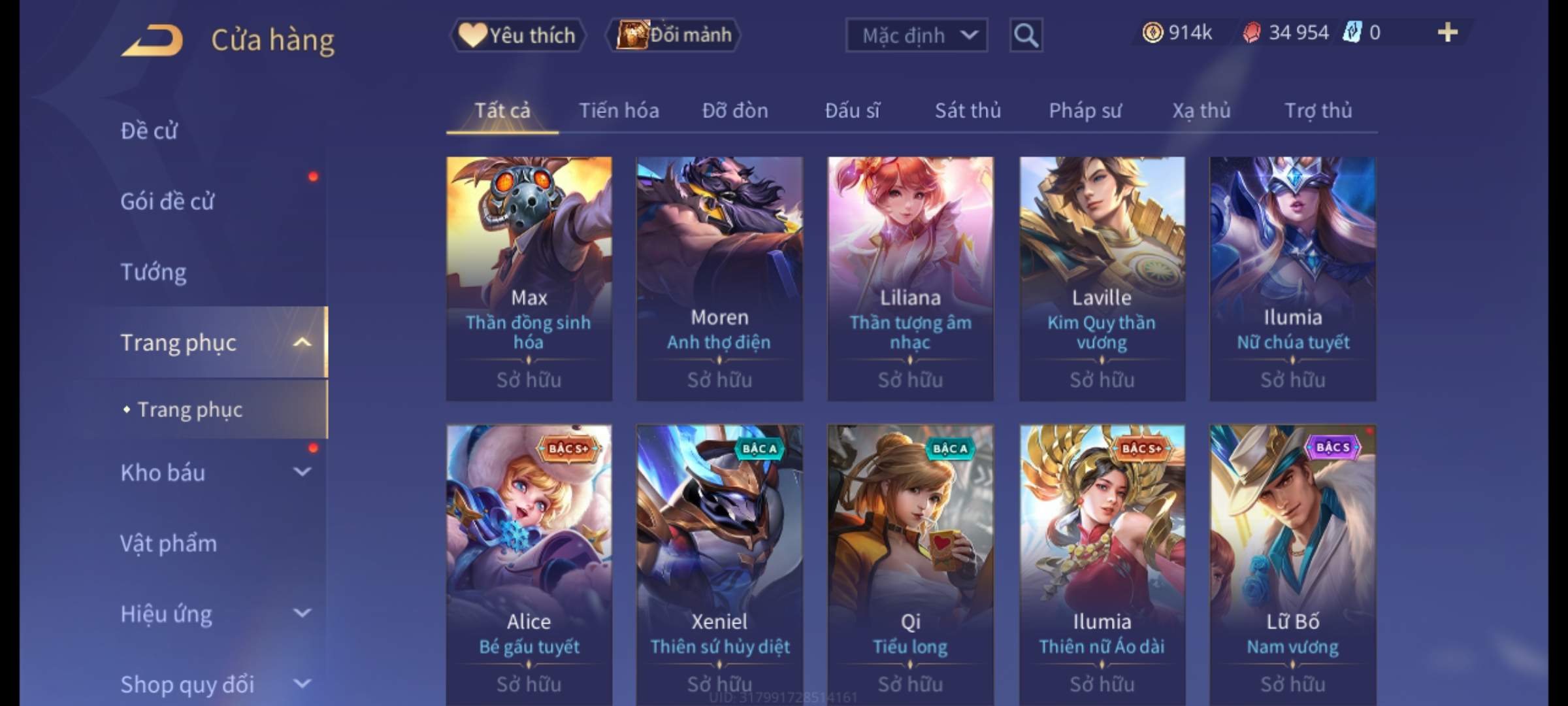Select Tướng in the sidebar
1568x706 pixels.
pyautogui.click(x=154, y=271)
